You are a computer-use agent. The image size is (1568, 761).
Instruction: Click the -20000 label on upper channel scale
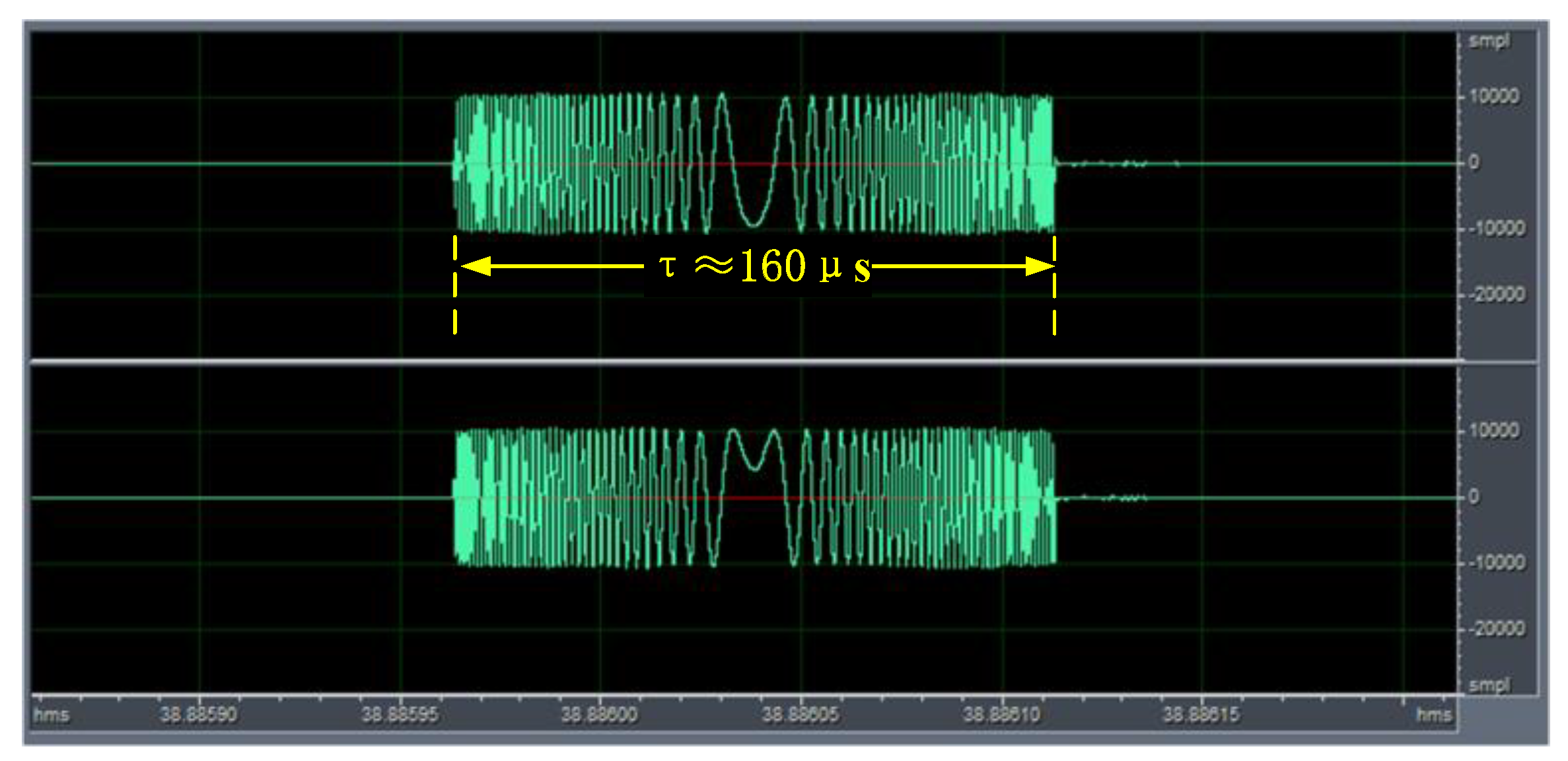coord(1498,294)
